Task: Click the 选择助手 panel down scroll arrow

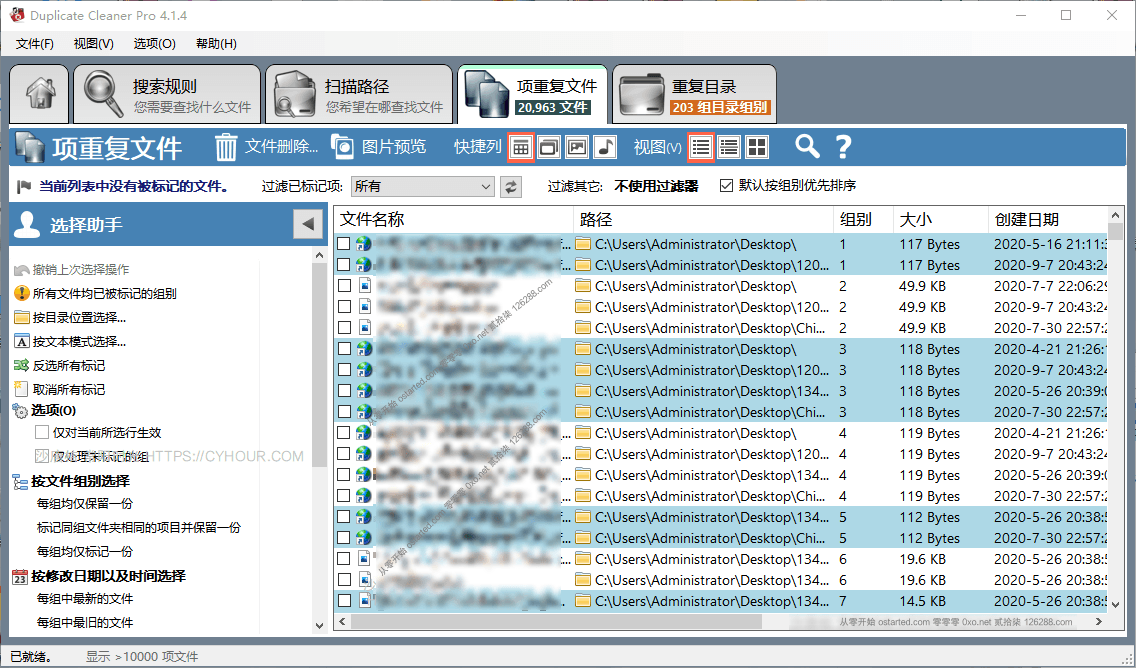Action: (x=320, y=625)
